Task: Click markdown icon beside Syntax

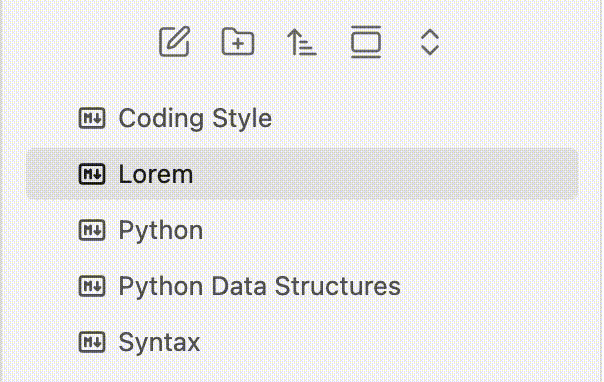Action: (x=92, y=342)
